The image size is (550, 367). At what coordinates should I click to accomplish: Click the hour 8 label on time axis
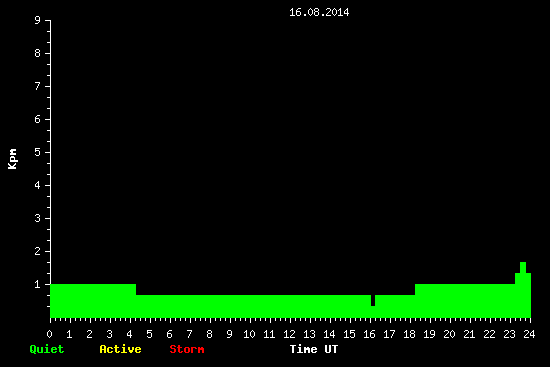click(209, 334)
